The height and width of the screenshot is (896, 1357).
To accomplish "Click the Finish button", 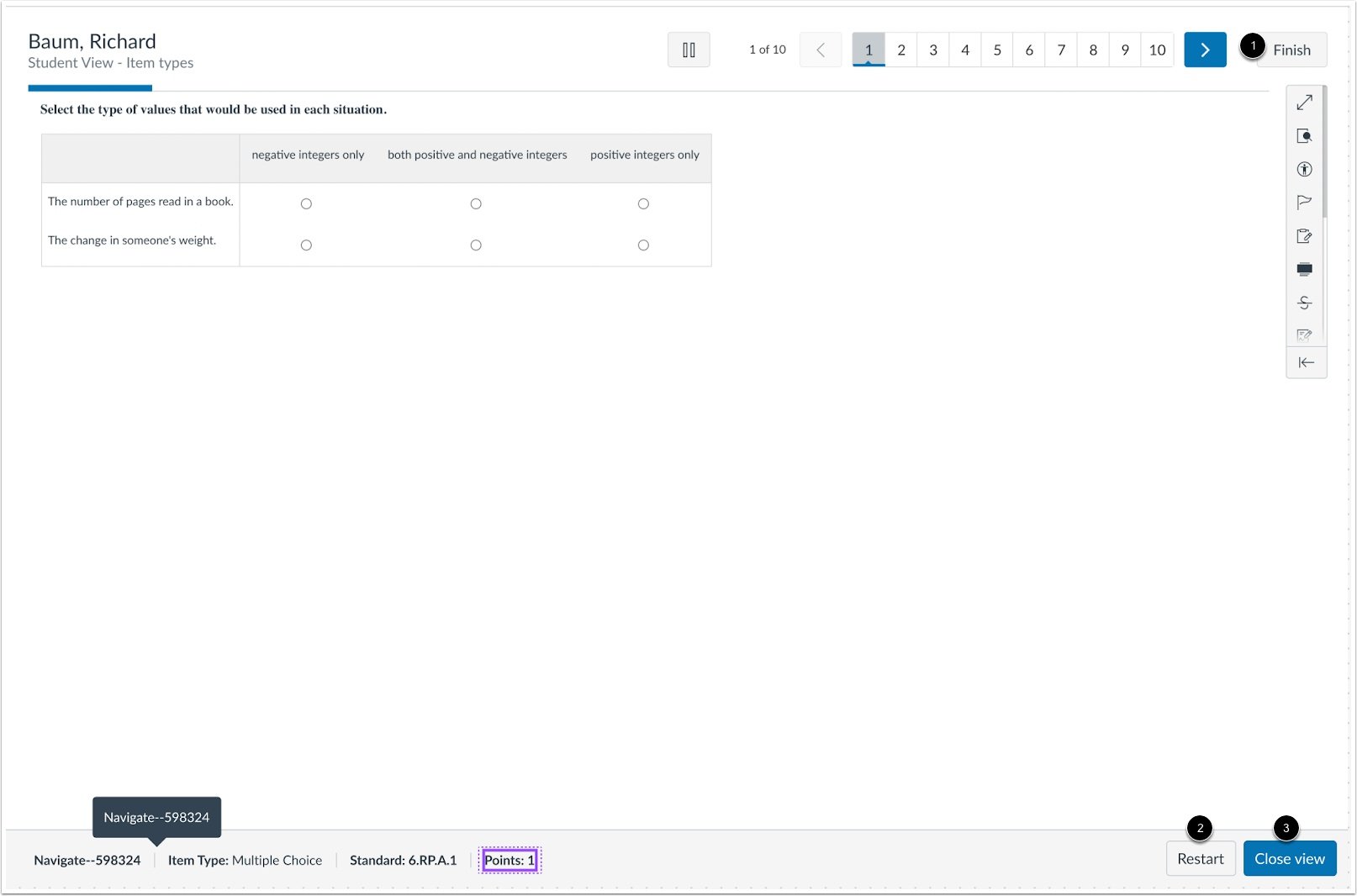I will point(1291,50).
